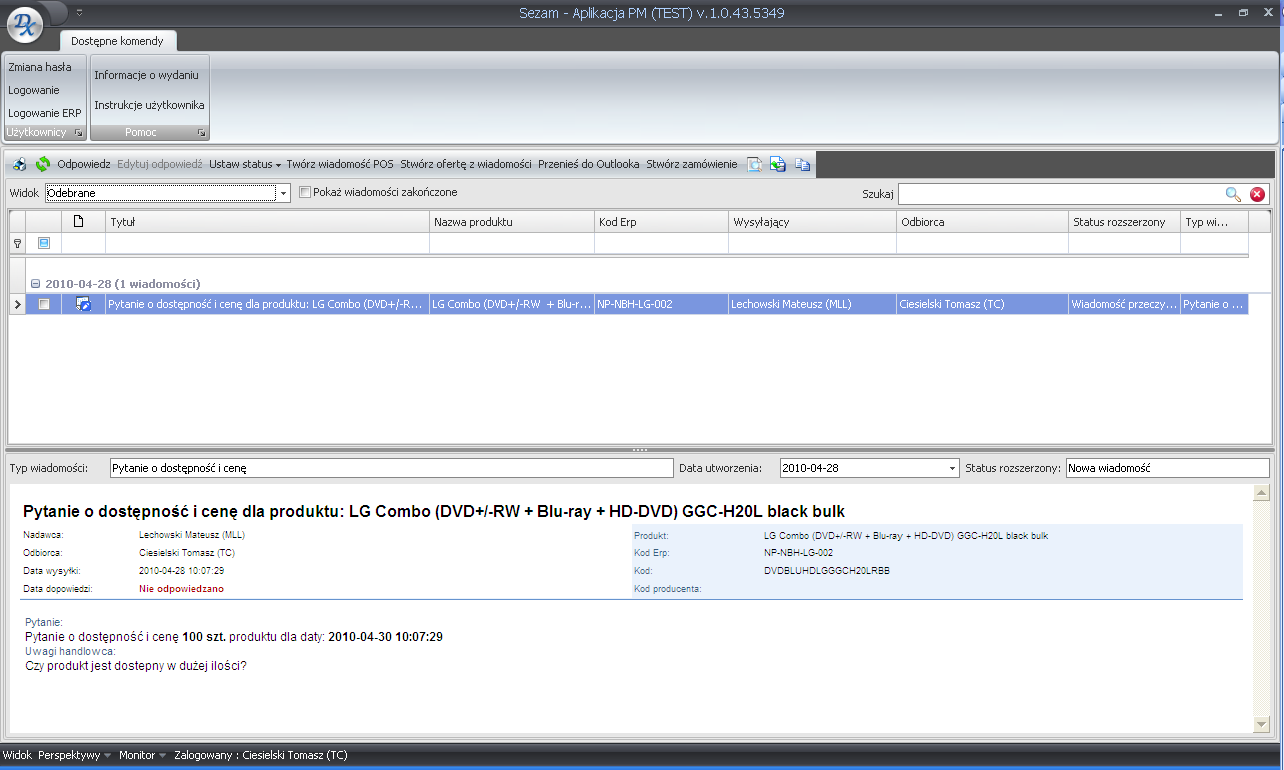Open the Monitor menu in status bar
This screenshot has width=1284, height=770.
click(x=143, y=755)
